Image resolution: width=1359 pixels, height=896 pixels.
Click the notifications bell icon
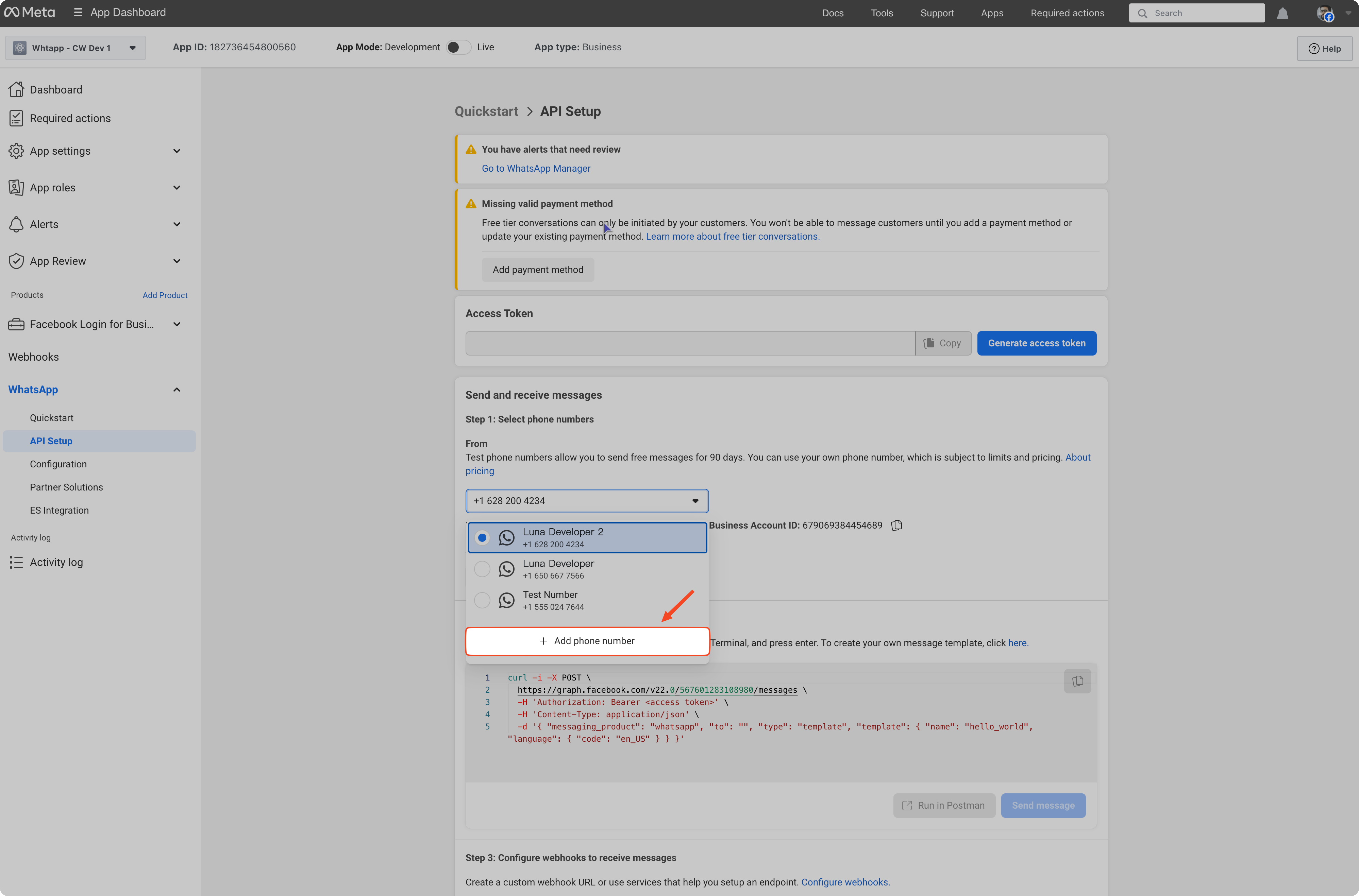coord(1282,13)
